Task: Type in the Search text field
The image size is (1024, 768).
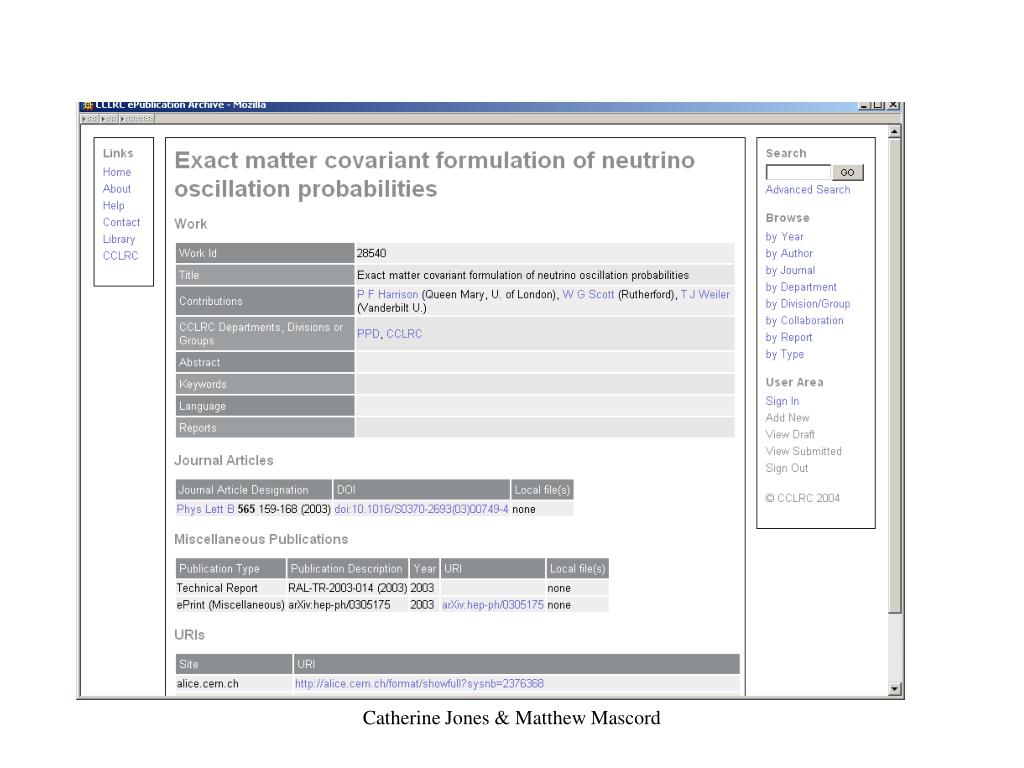Action: pos(798,172)
